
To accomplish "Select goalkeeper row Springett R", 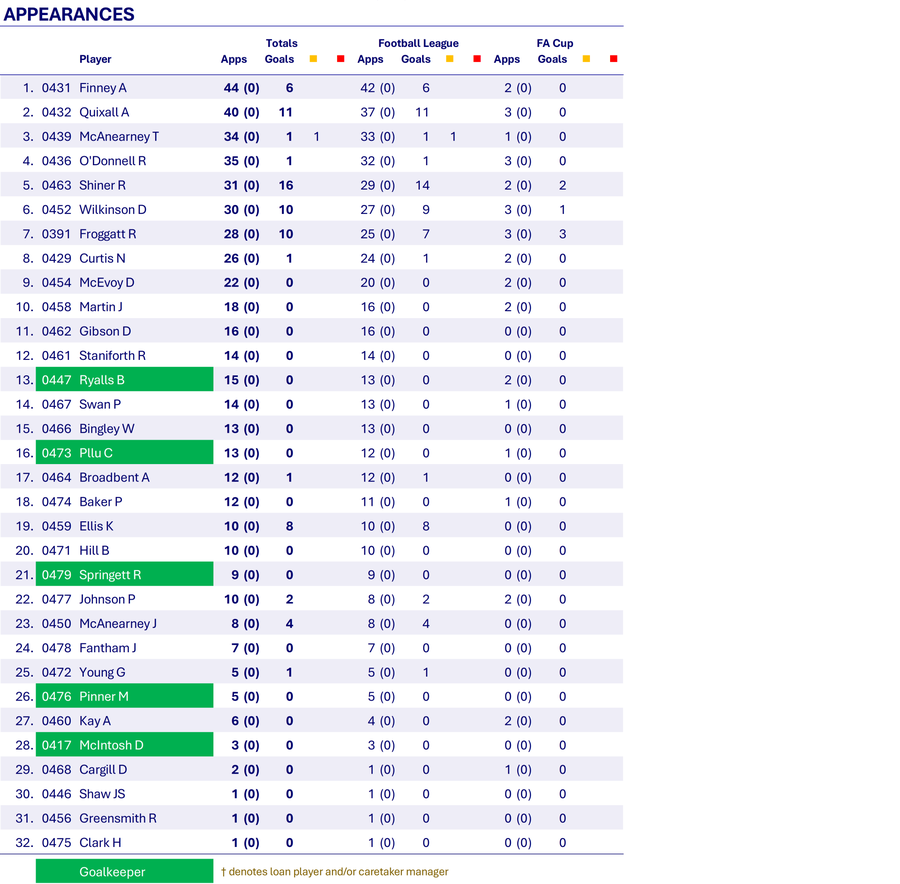I will point(125,574).
